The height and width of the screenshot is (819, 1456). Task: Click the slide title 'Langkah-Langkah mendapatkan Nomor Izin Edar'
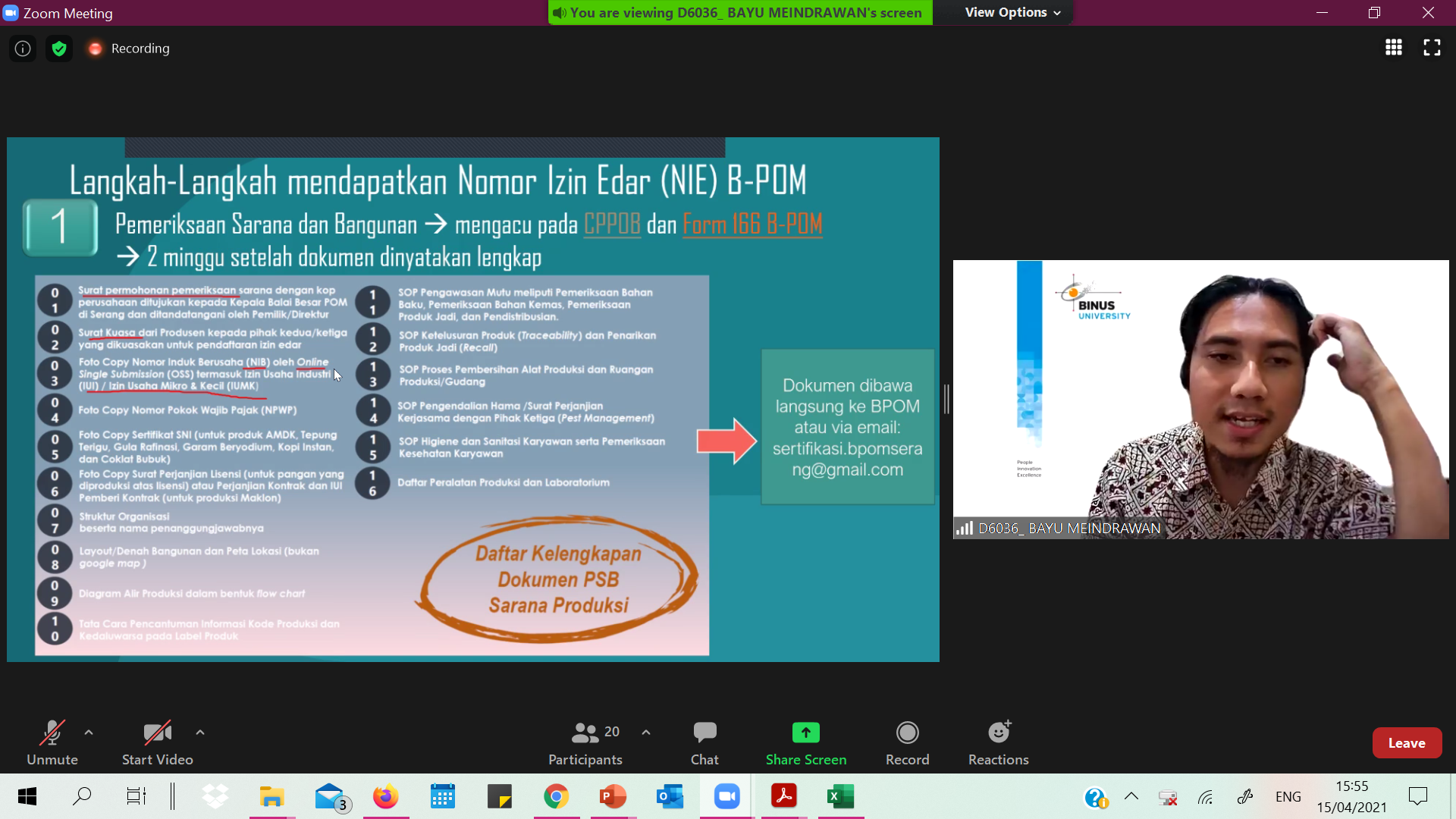(438, 180)
